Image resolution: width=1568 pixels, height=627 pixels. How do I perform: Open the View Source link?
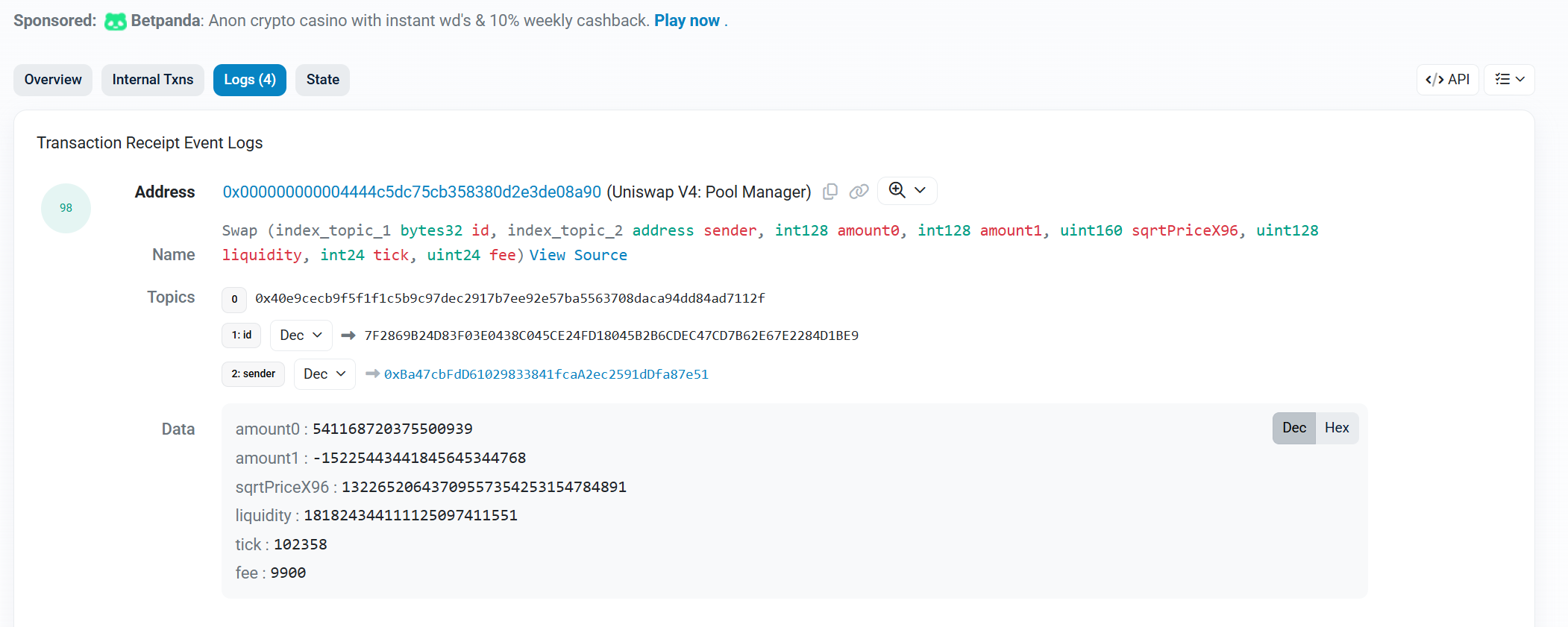coord(578,255)
